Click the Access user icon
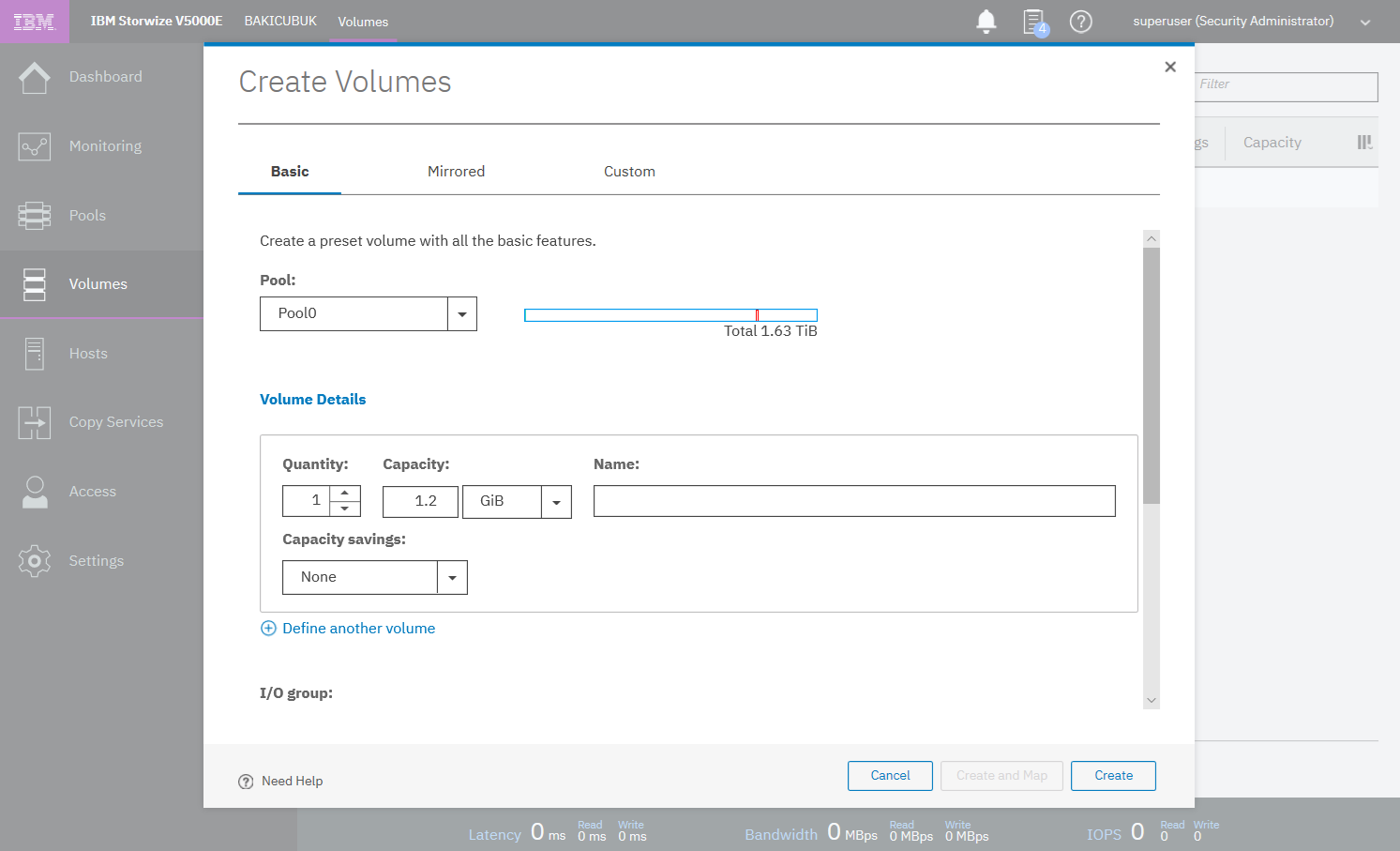 35,492
